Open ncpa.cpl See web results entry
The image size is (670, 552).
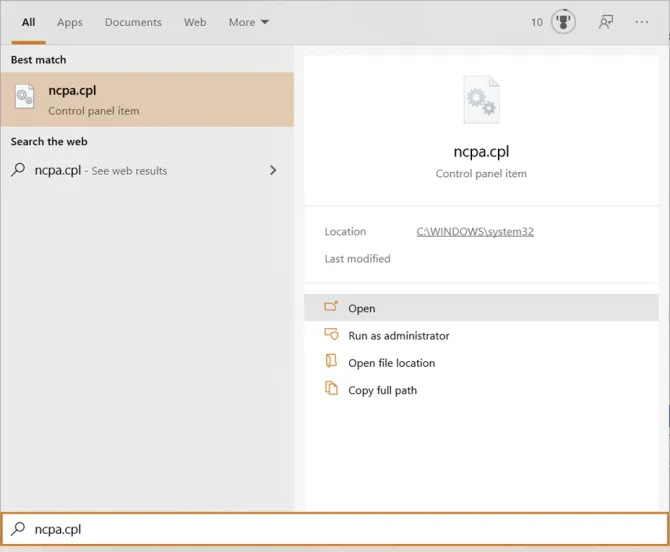147,170
